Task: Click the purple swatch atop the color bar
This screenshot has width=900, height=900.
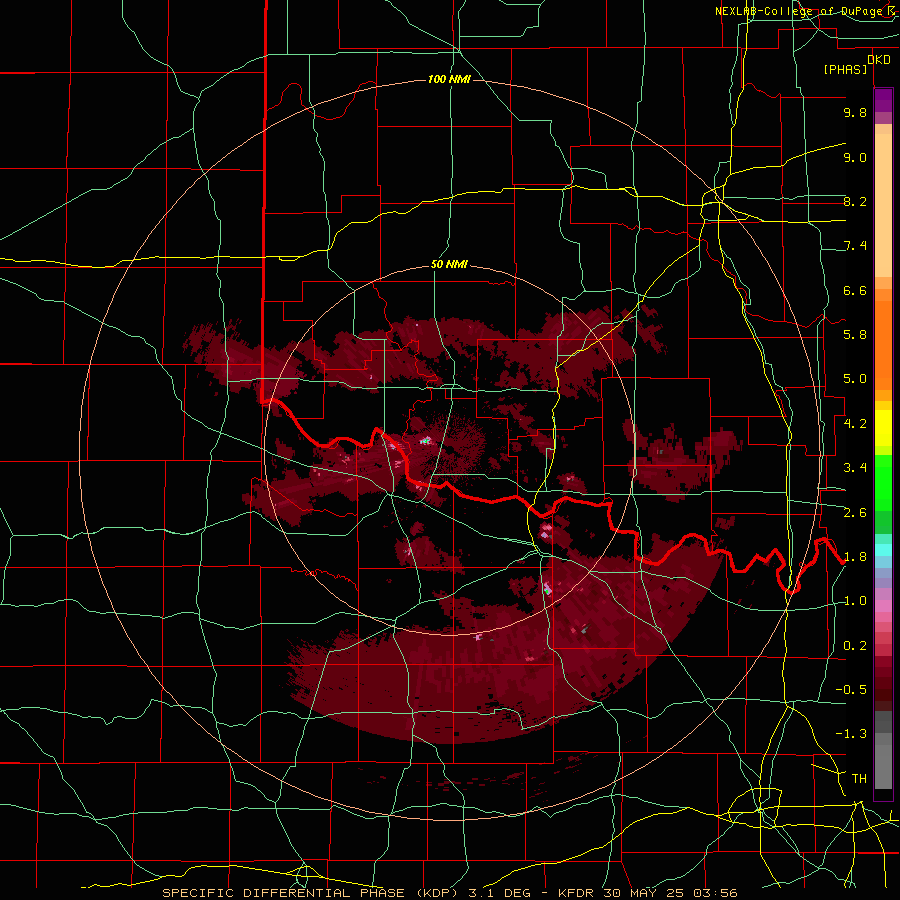Action: pyautogui.click(x=883, y=100)
